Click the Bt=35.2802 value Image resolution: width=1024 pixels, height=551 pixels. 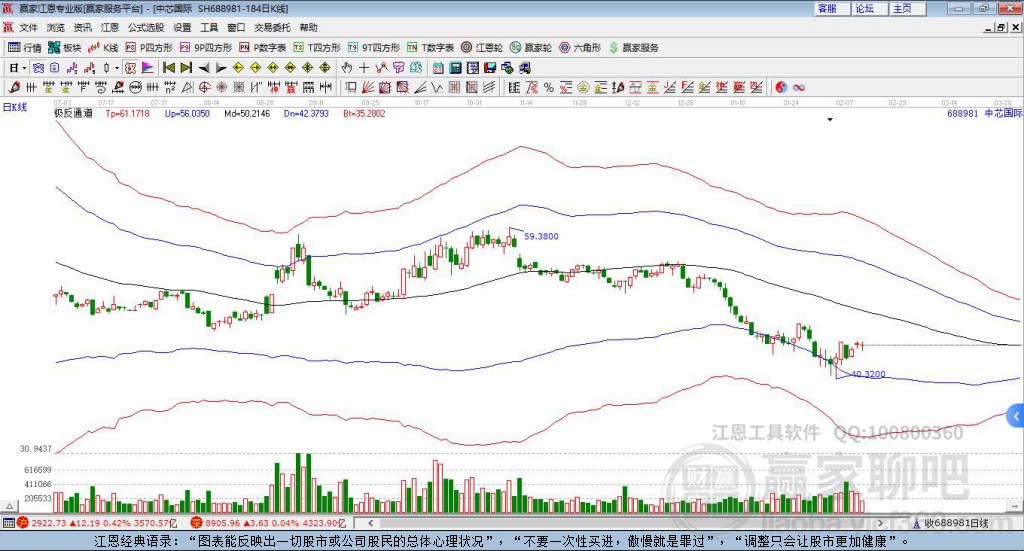click(x=364, y=114)
